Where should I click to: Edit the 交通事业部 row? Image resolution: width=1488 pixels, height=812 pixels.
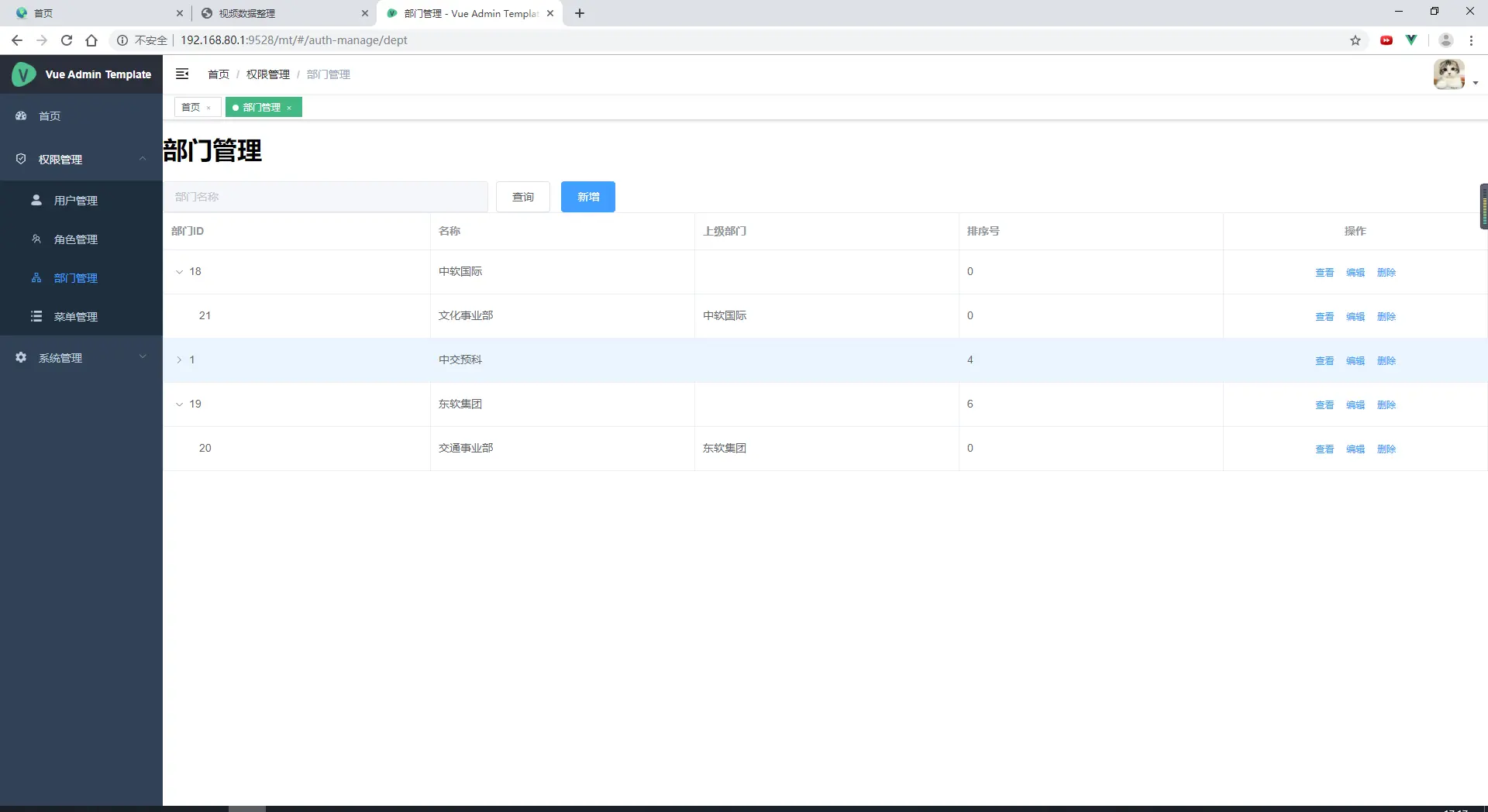pyautogui.click(x=1355, y=449)
